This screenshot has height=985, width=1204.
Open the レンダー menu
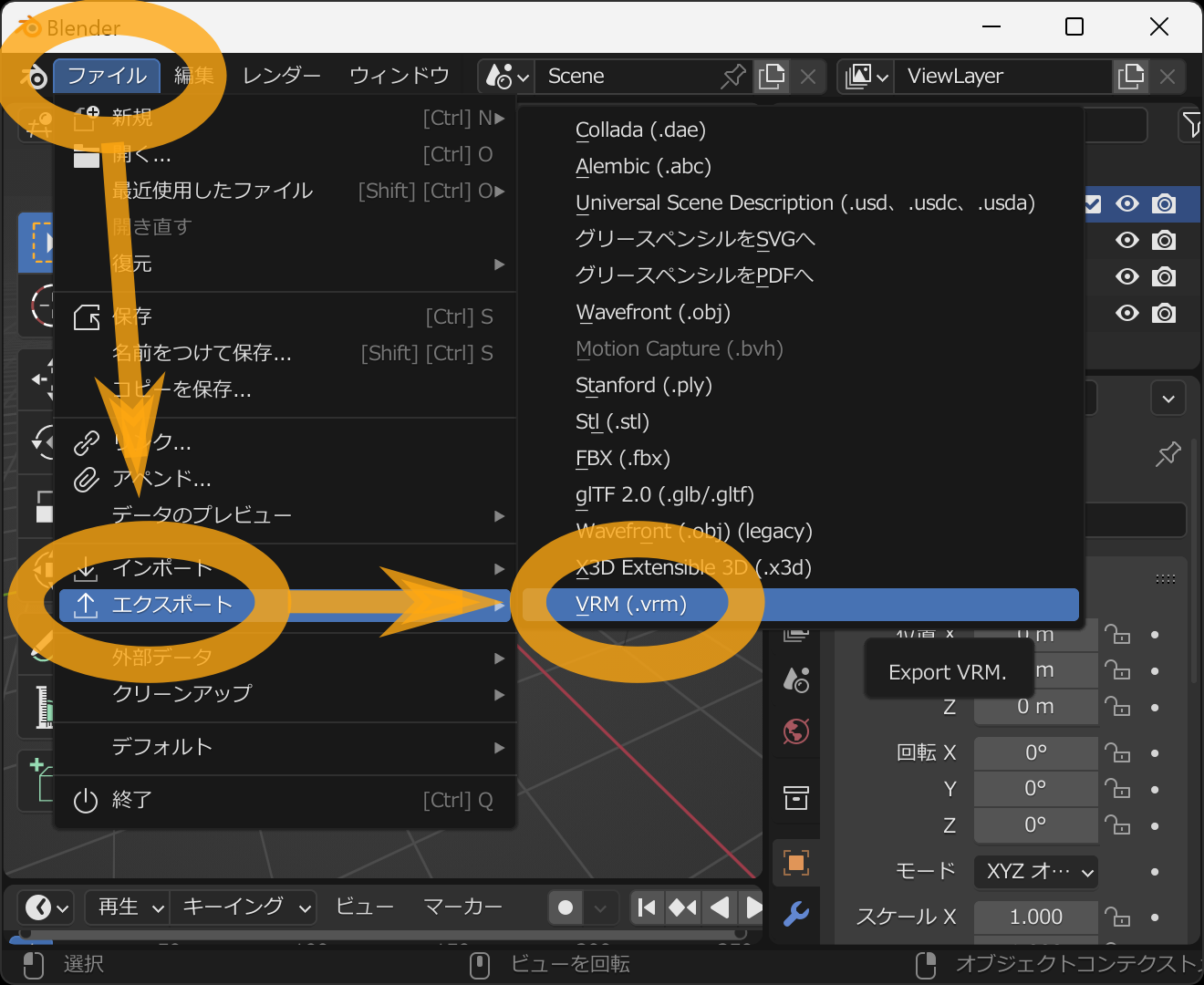(281, 76)
